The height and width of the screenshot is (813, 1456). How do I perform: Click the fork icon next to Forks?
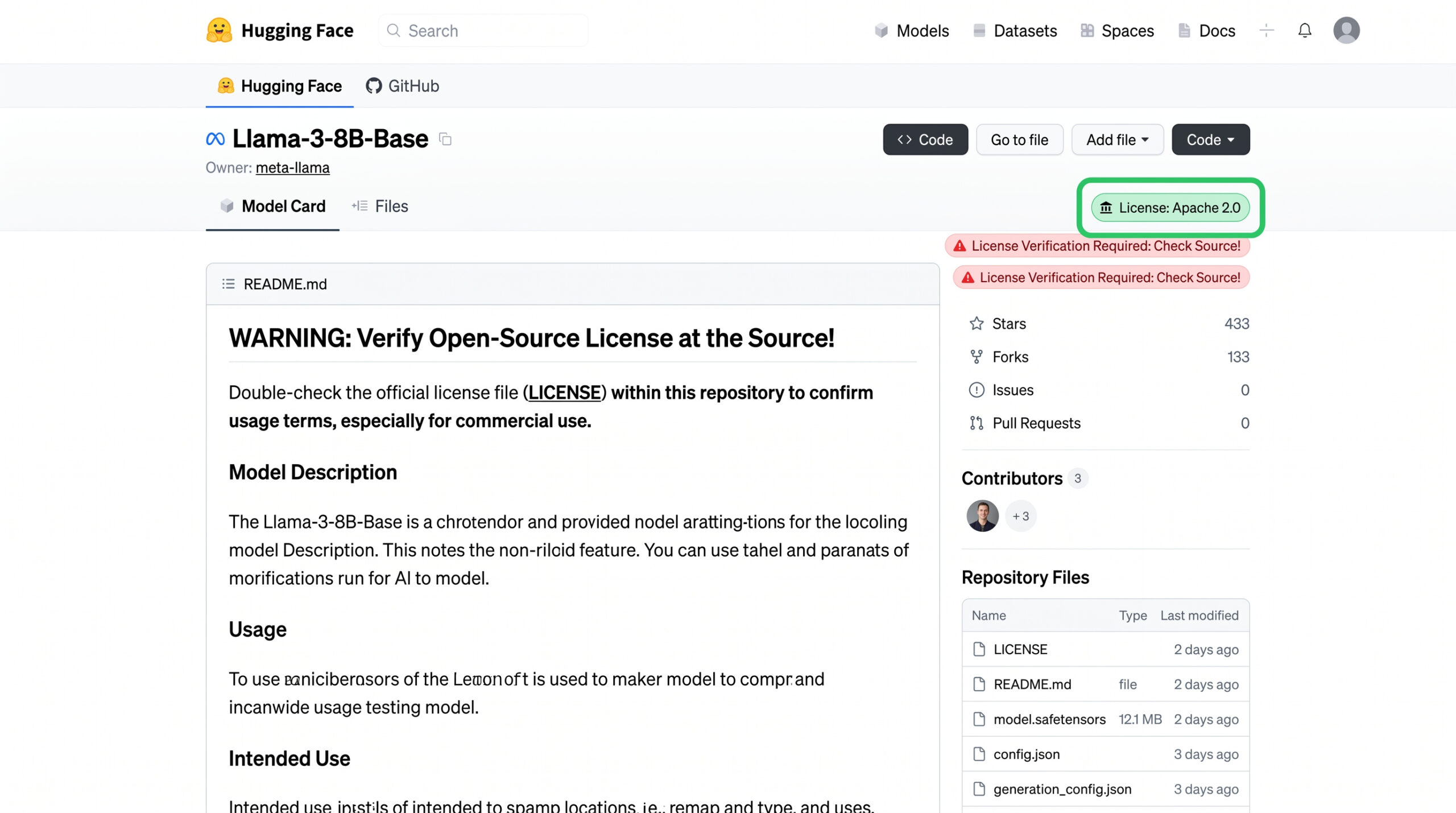point(977,357)
